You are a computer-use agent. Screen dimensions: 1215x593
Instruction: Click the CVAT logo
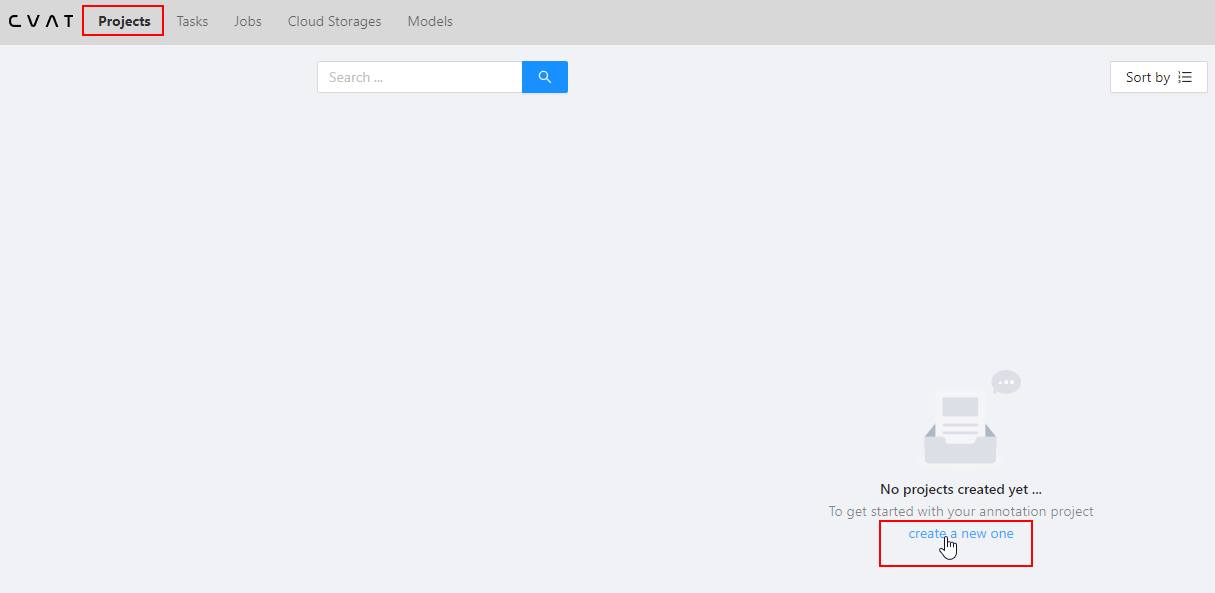41,20
